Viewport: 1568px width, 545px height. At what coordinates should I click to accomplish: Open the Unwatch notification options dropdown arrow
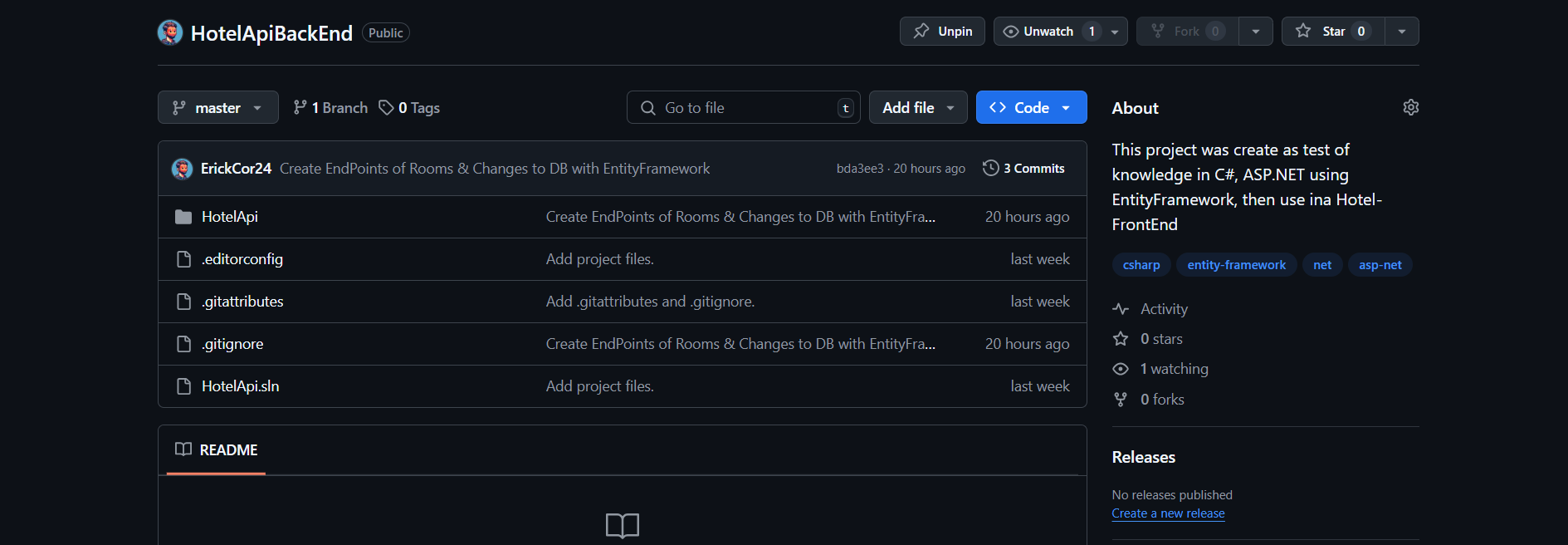click(x=1115, y=32)
